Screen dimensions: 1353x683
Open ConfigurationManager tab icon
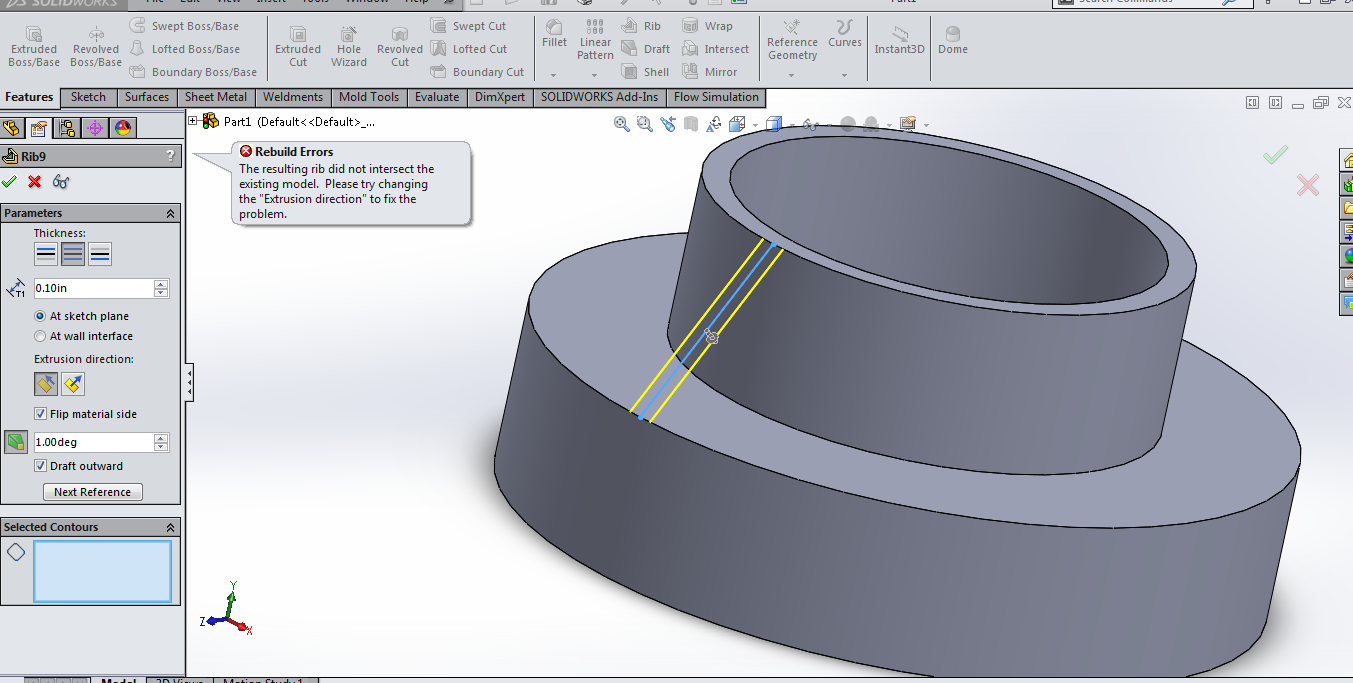(x=67, y=128)
